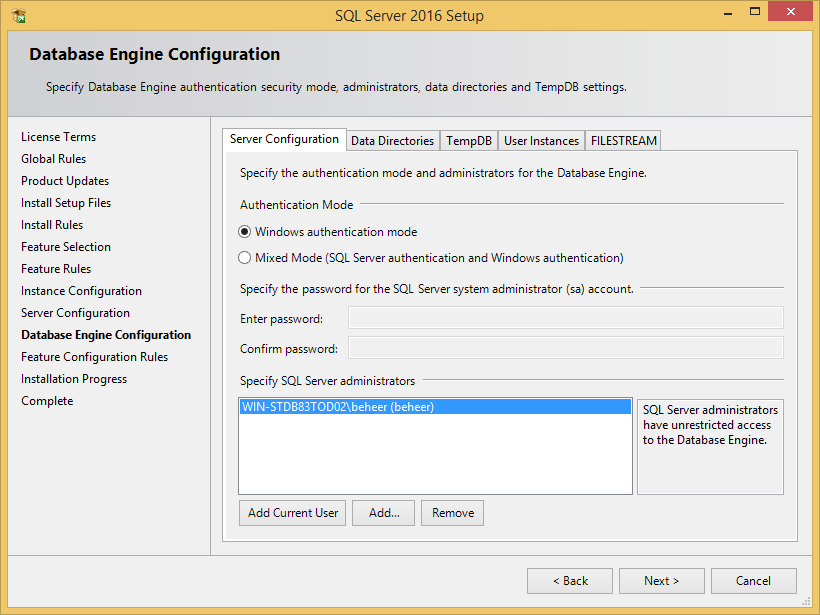Open the TempDB tab

pos(469,141)
